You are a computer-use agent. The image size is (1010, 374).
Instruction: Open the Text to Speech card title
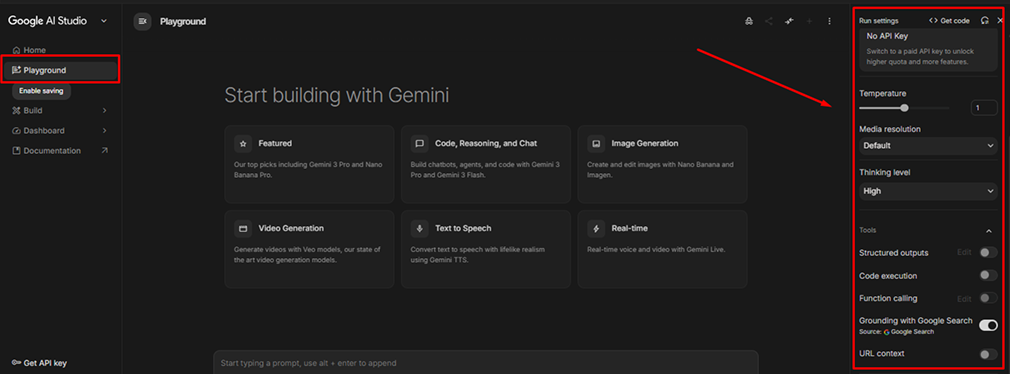[x=463, y=229]
